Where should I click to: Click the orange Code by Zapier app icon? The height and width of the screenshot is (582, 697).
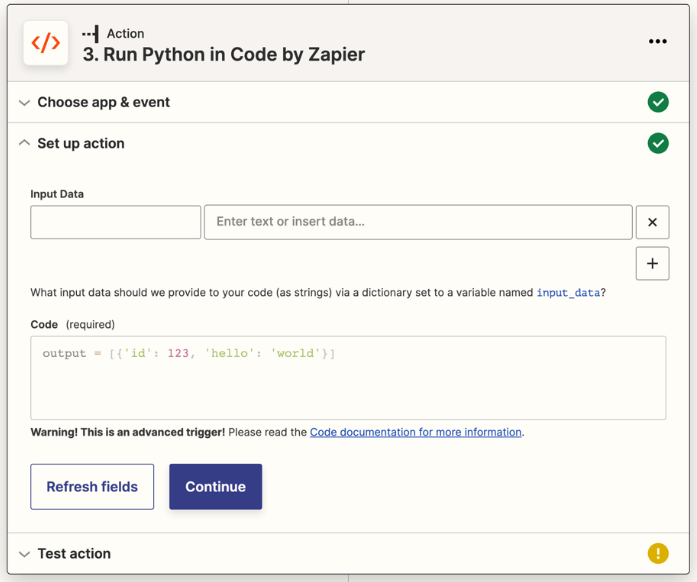coord(46,43)
